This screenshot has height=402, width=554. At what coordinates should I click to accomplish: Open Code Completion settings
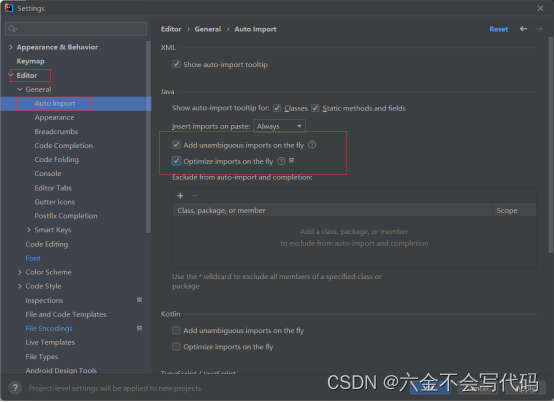64,146
